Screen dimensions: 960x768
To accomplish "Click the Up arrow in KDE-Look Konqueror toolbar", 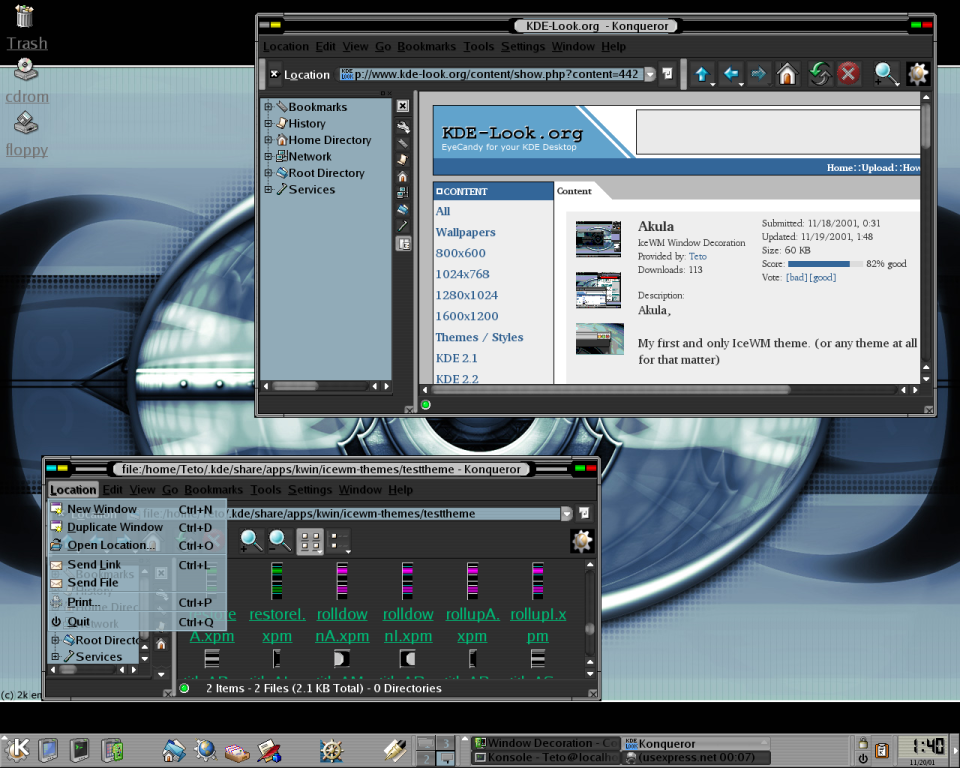I will point(702,75).
